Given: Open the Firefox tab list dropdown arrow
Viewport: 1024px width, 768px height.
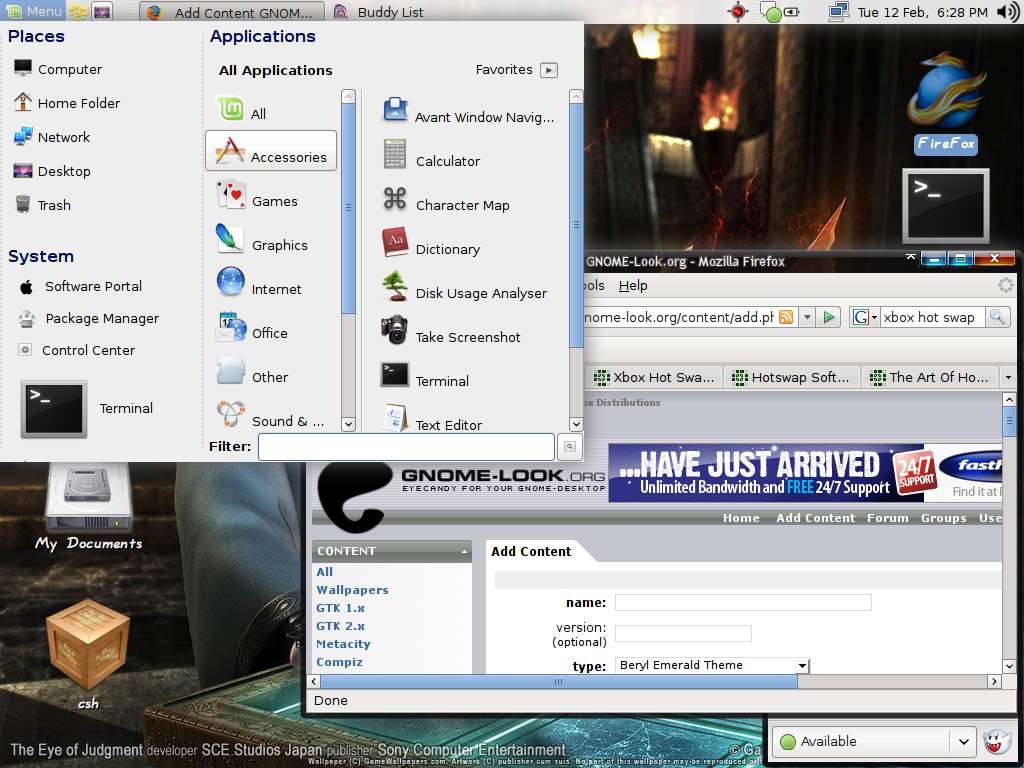Looking at the screenshot, I should click(x=1008, y=377).
